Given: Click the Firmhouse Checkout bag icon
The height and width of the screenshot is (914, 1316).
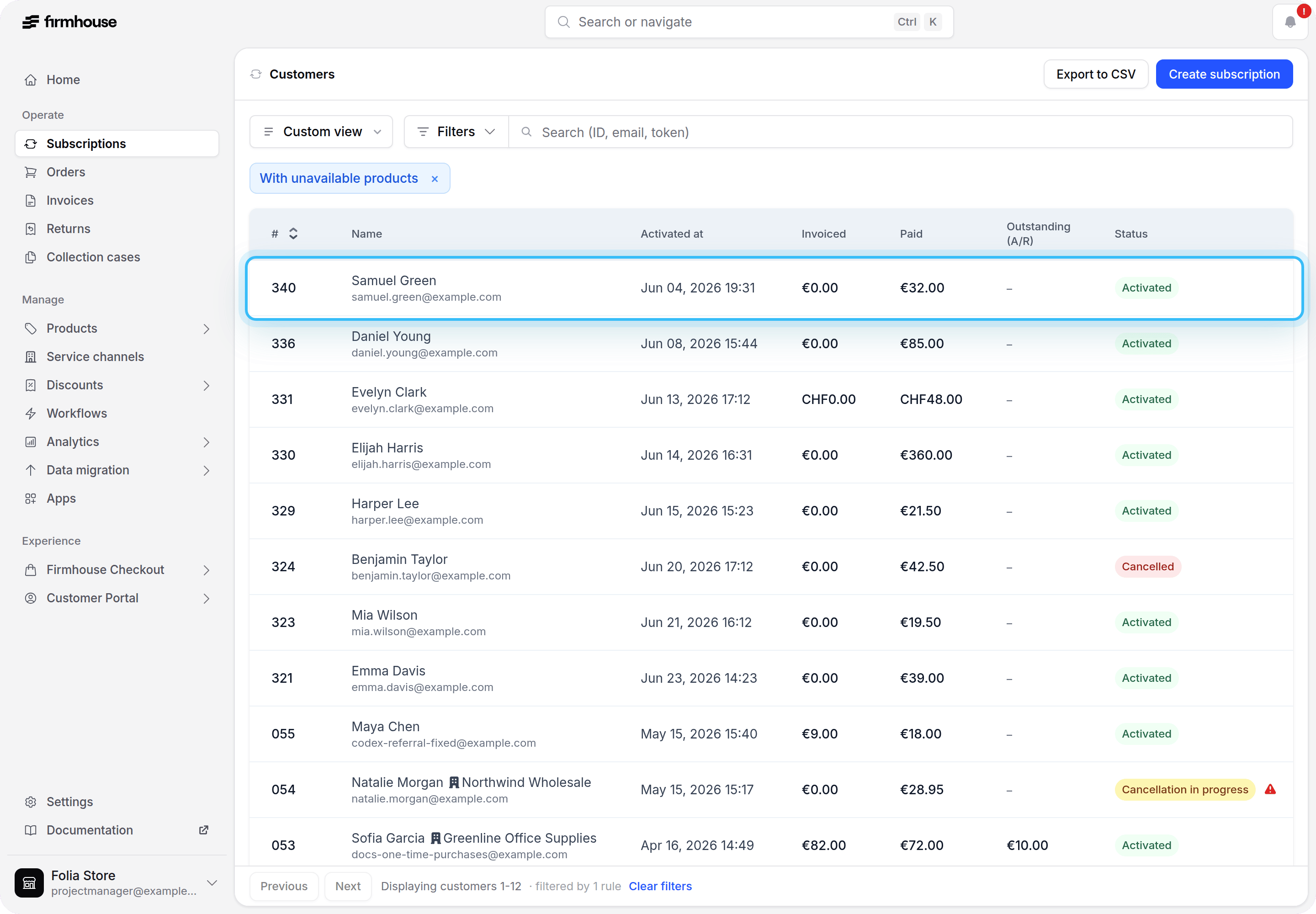Looking at the screenshot, I should [x=31, y=570].
